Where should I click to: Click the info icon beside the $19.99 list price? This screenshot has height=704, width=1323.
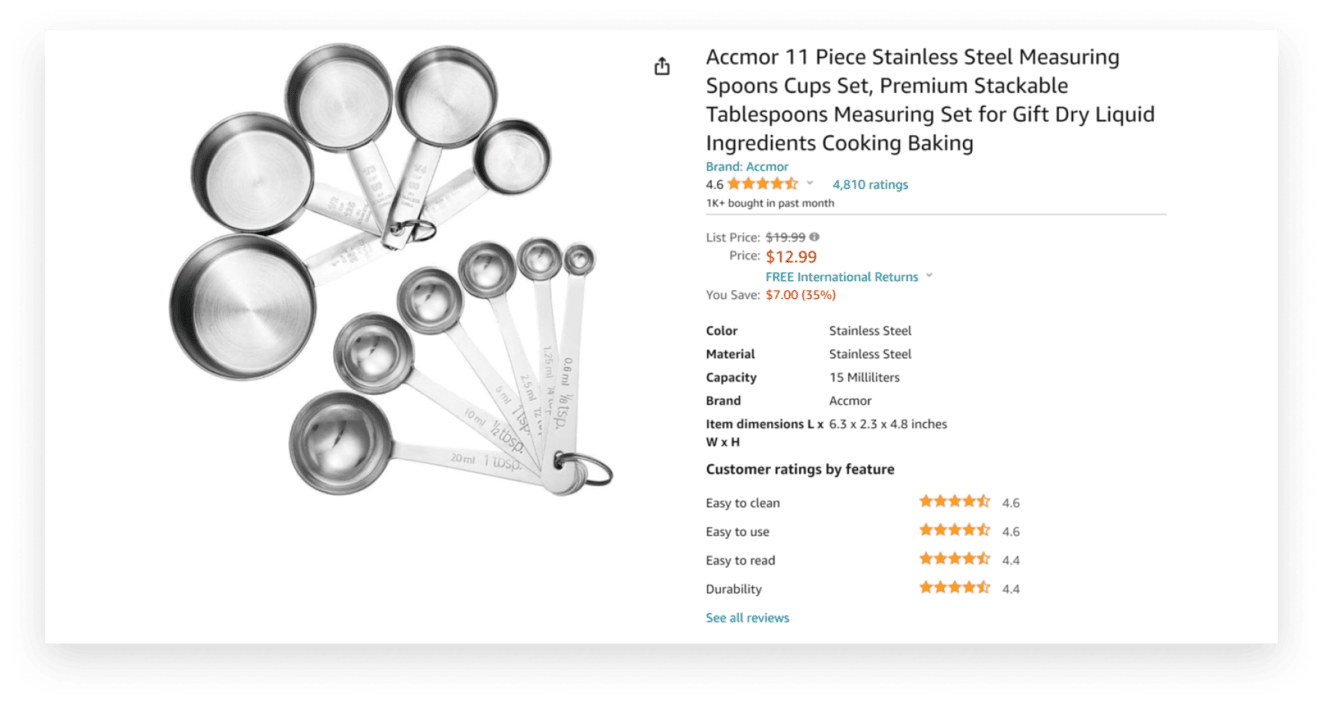[814, 236]
